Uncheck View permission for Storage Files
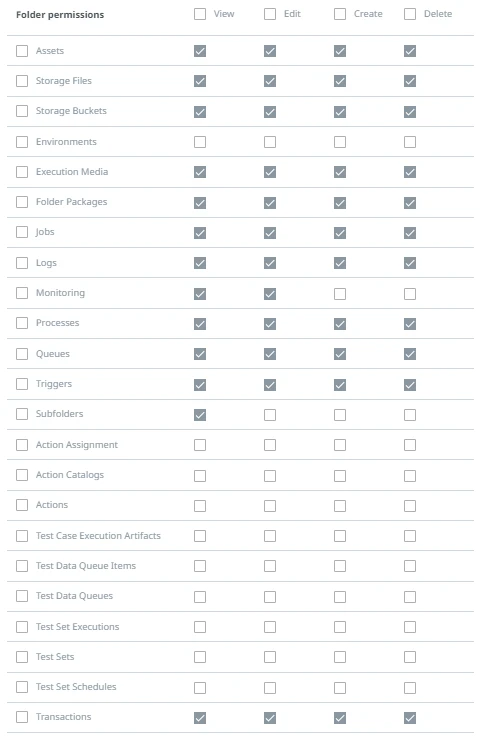The height and width of the screenshot is (745, 492). click(200, 81)
